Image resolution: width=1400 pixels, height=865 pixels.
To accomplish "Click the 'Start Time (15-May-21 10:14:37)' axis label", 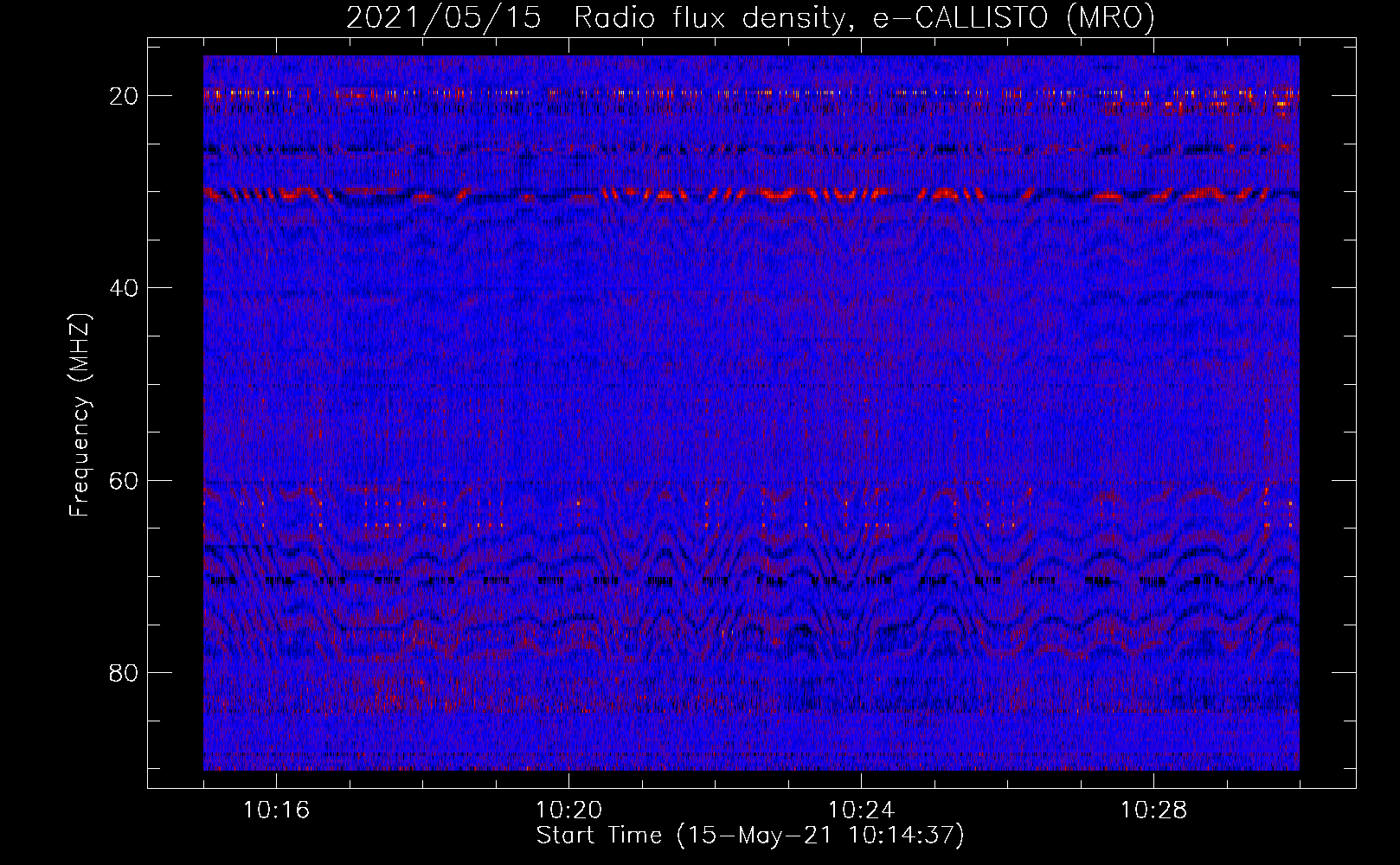I will pos(750,836).
